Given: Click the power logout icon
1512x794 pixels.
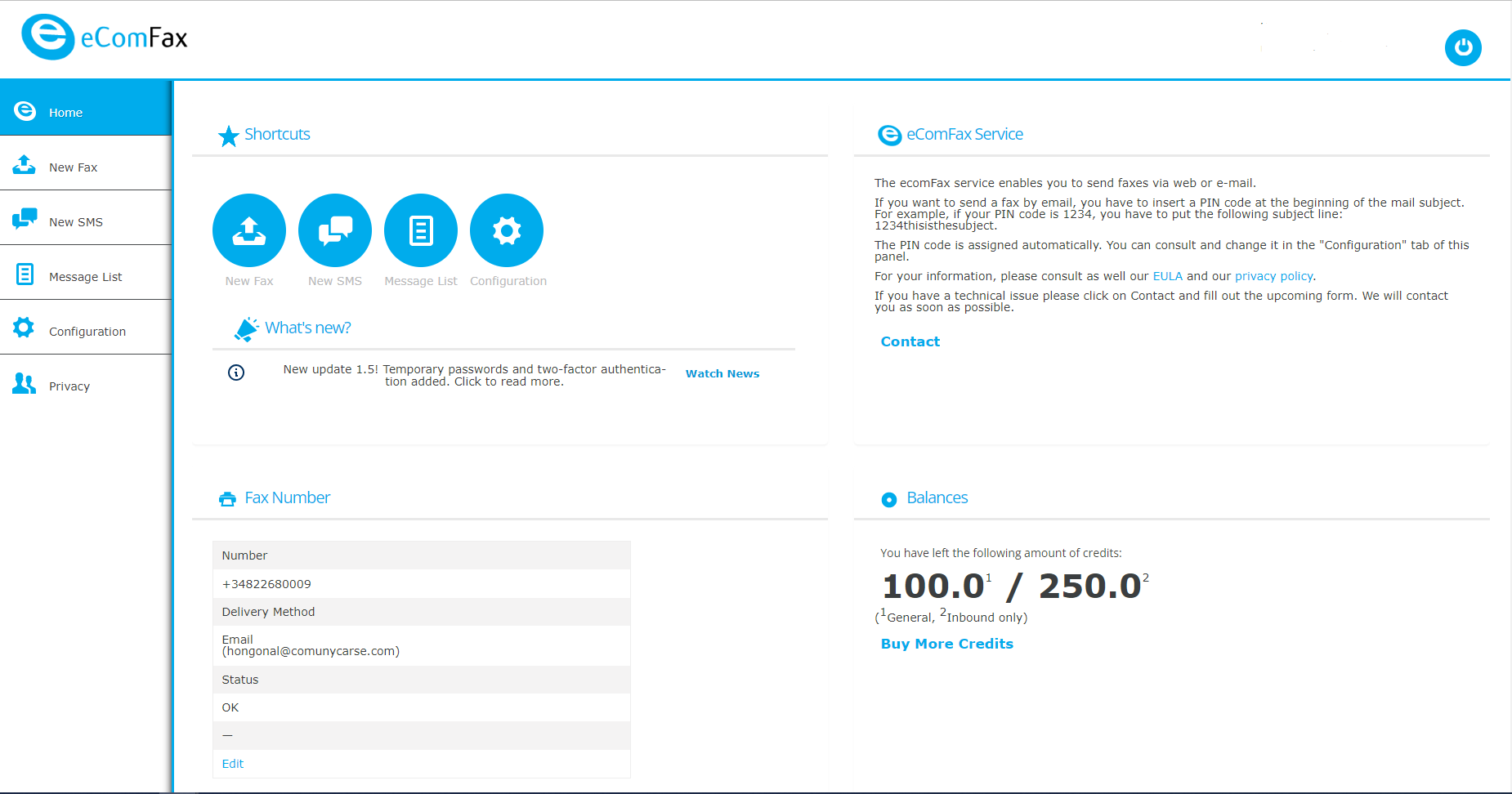Looking at the screenshot, I should click(1463, 47).
